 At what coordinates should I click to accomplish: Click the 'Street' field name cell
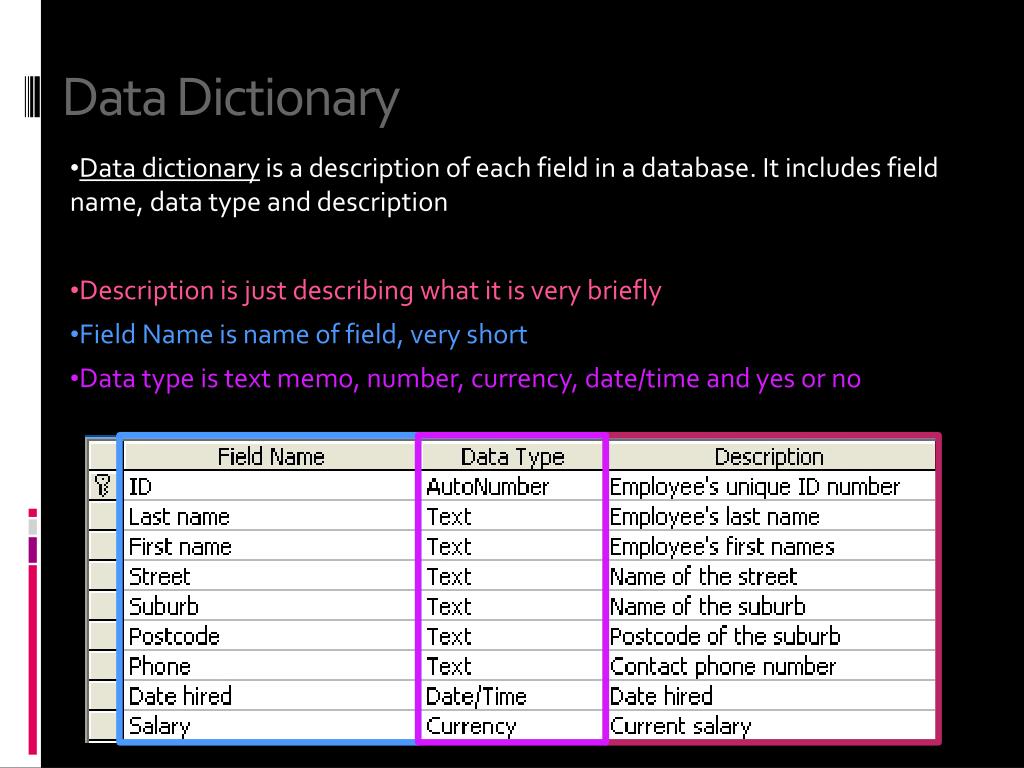coord(270,576)
